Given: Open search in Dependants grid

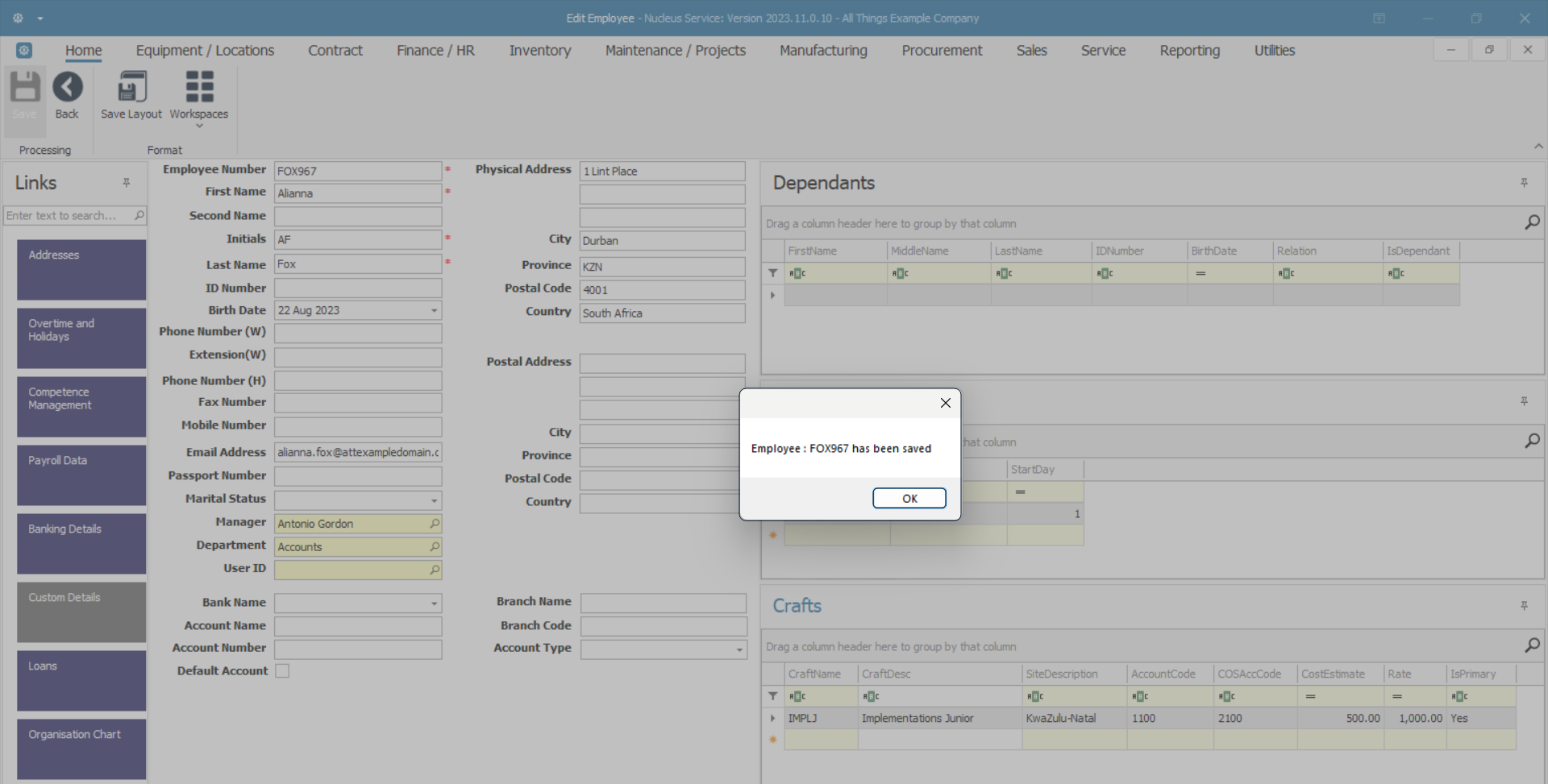Looking at the screenshot, I should pyautogui.click(x=1532, y=222).
